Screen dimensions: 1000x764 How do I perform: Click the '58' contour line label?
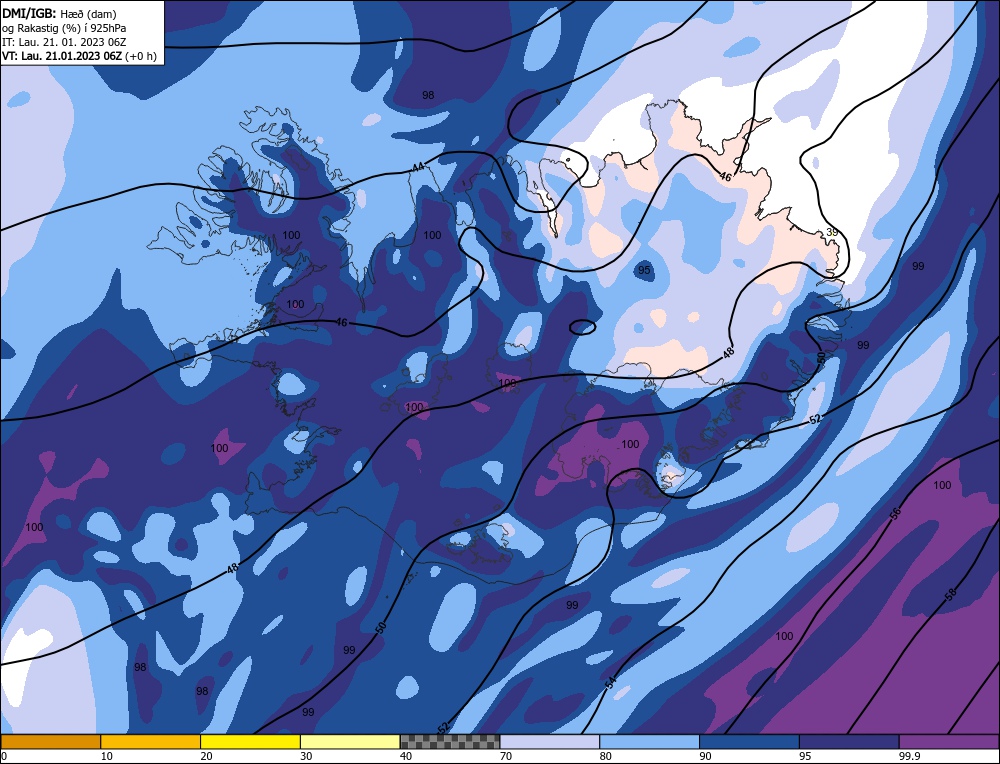pyautogui.click(x=950, y=594)
